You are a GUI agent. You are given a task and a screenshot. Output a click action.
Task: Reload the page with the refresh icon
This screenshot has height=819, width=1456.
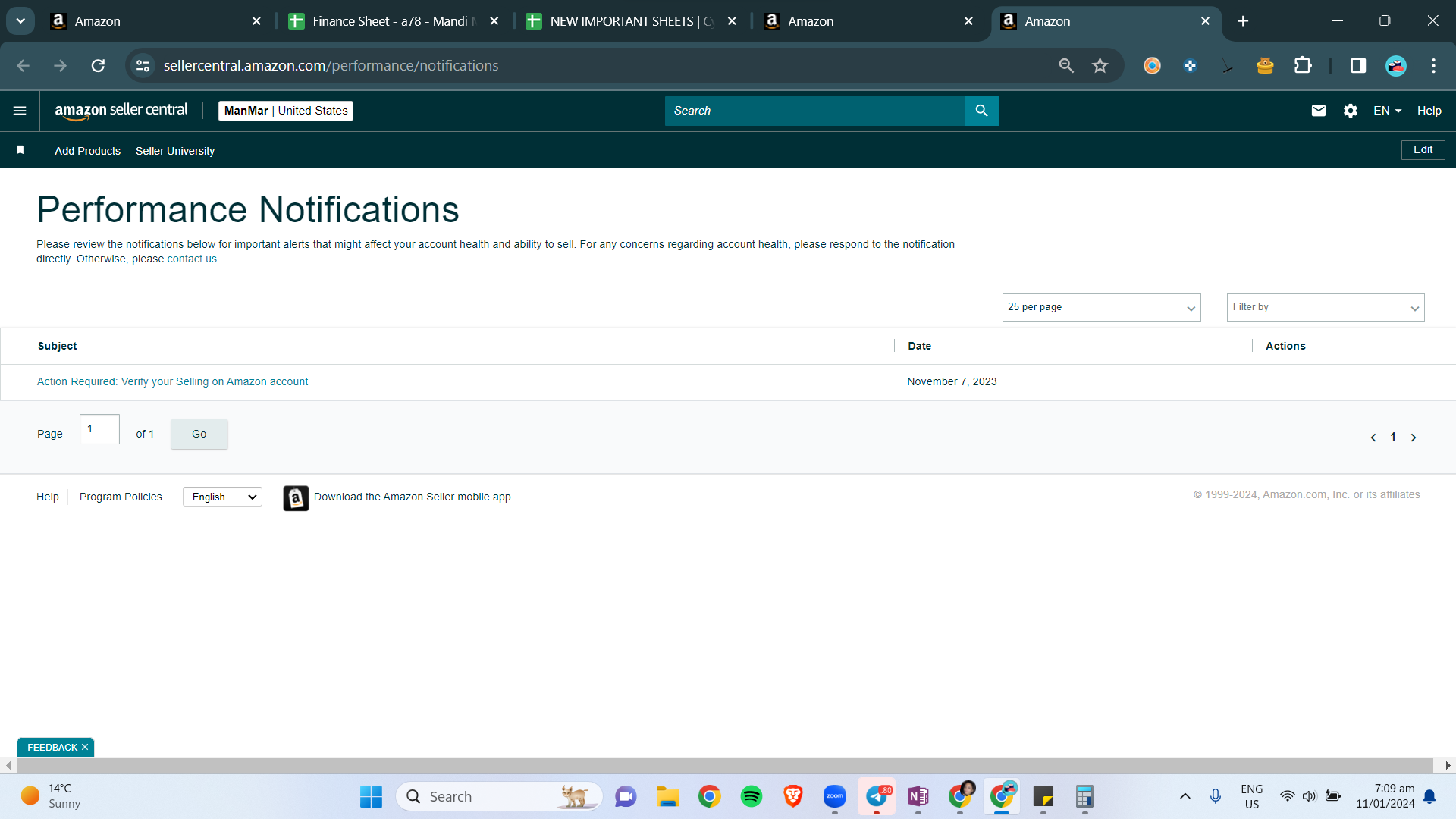[x=98, y=66]
